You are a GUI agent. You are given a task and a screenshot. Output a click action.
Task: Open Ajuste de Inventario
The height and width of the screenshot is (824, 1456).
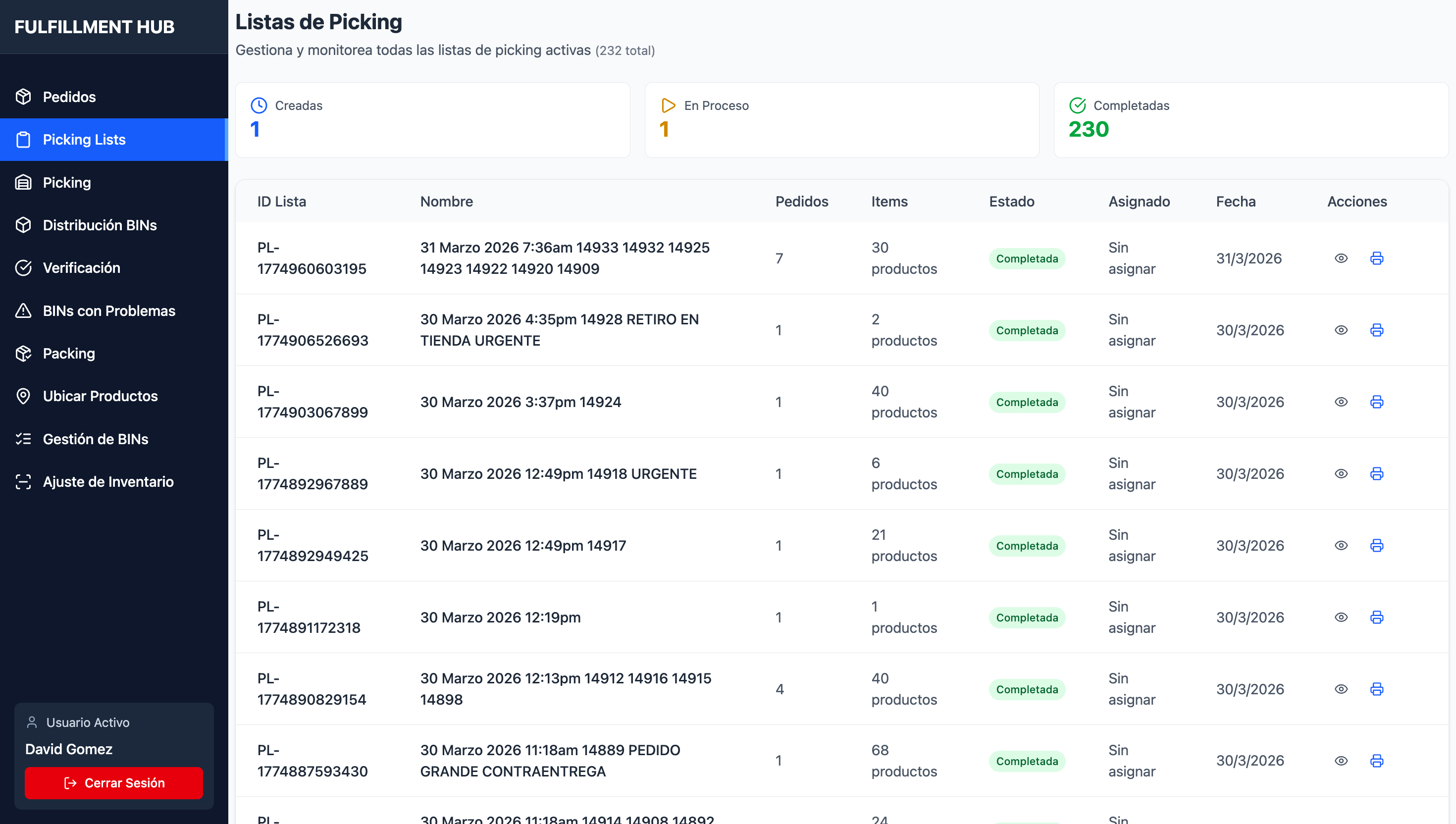[x=113, y=482]
